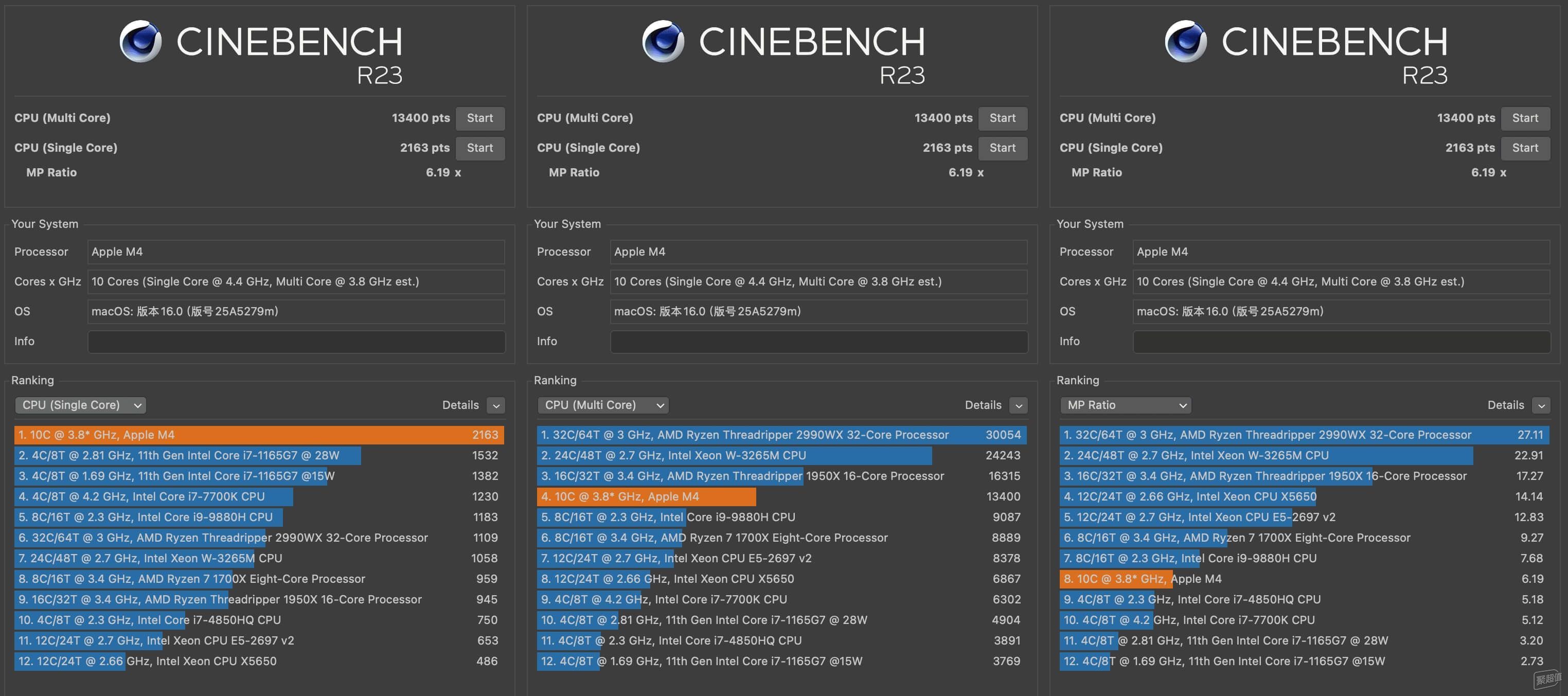Click the Cinebench logo icon in right window
Image resolution: width=1568 pixels, height=696 pixels.
pos(1186,41)
